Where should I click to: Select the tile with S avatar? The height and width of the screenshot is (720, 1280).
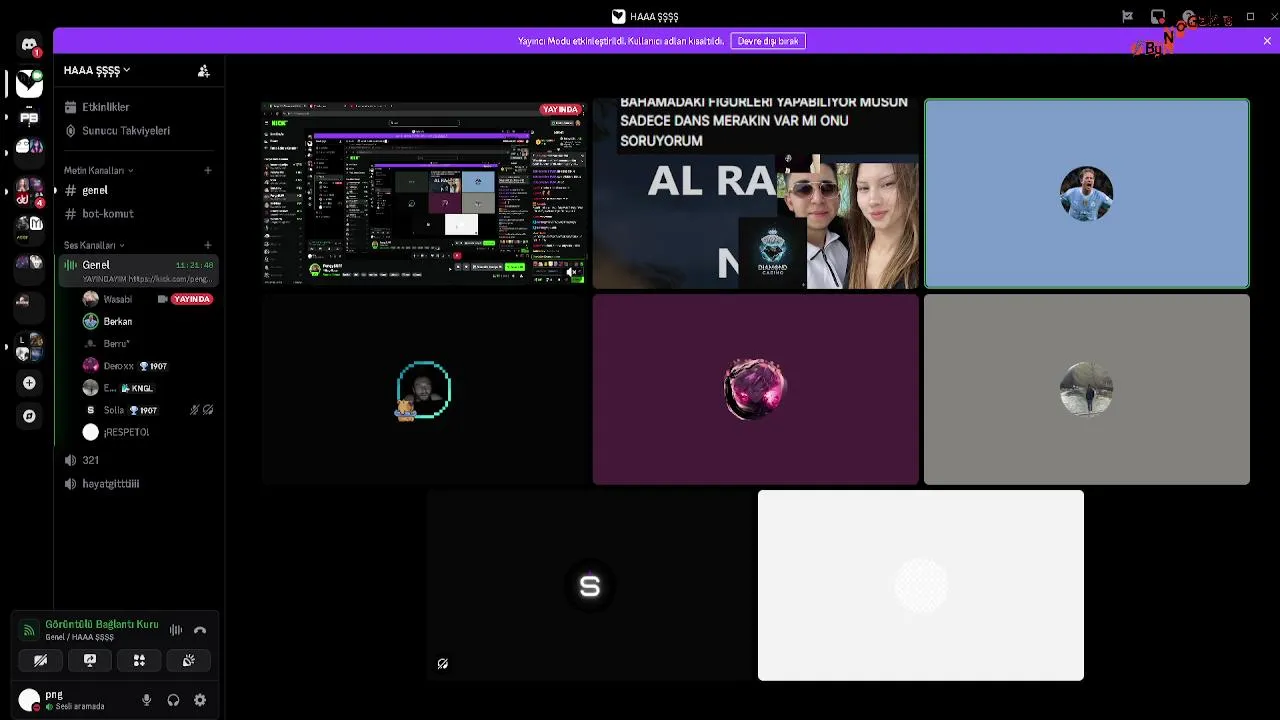click(x=589, y=585)
